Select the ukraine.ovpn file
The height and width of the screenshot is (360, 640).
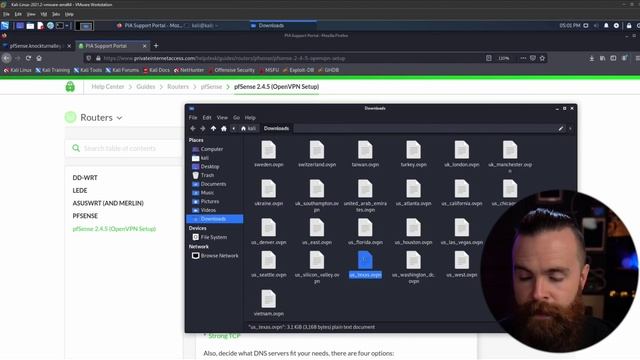[x=269, y=193]
